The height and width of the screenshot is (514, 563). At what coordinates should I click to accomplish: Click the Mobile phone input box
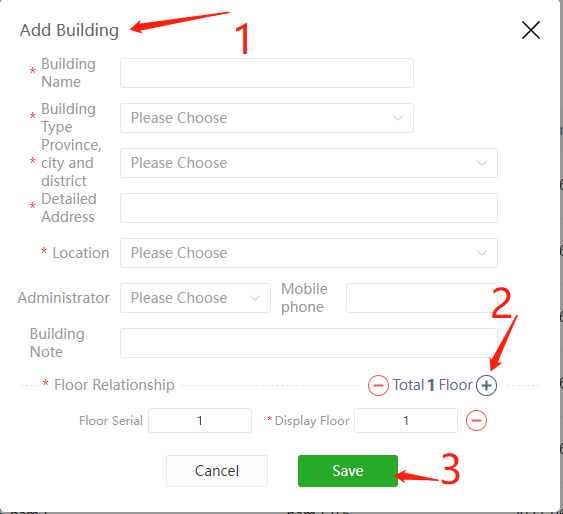click(x=422, y=298)
